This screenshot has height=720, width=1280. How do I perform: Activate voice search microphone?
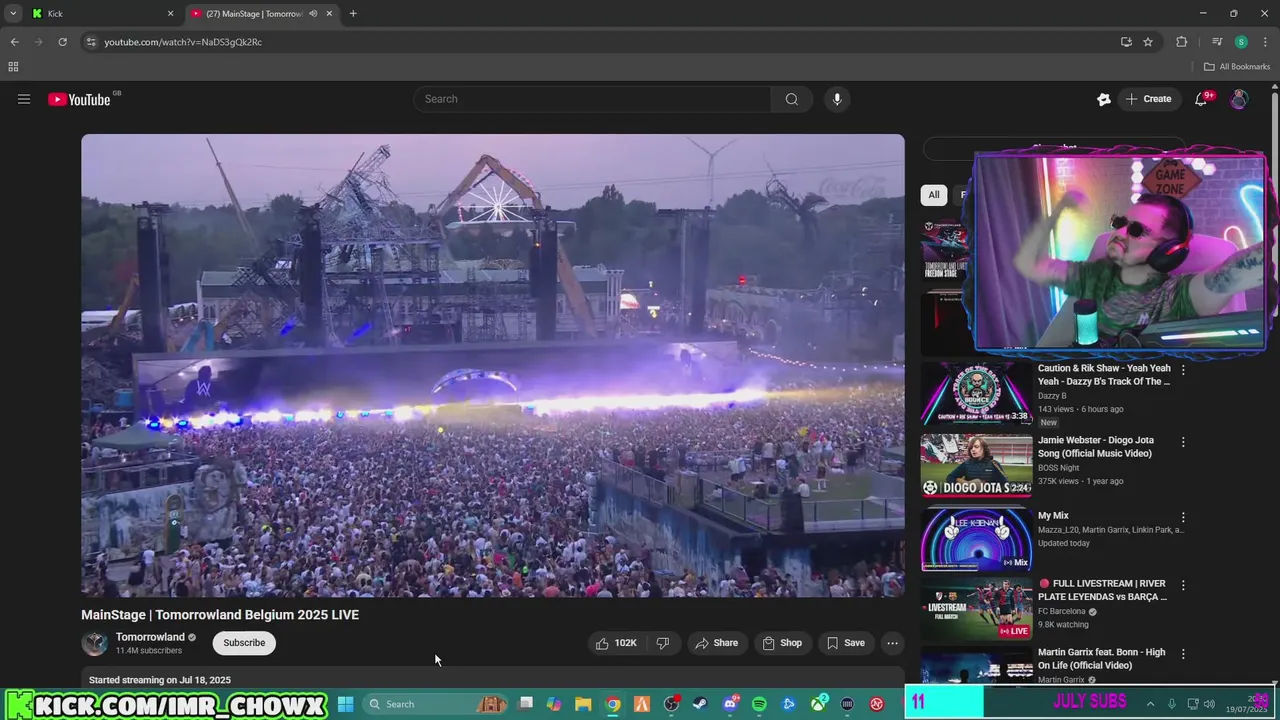[837, 99]
